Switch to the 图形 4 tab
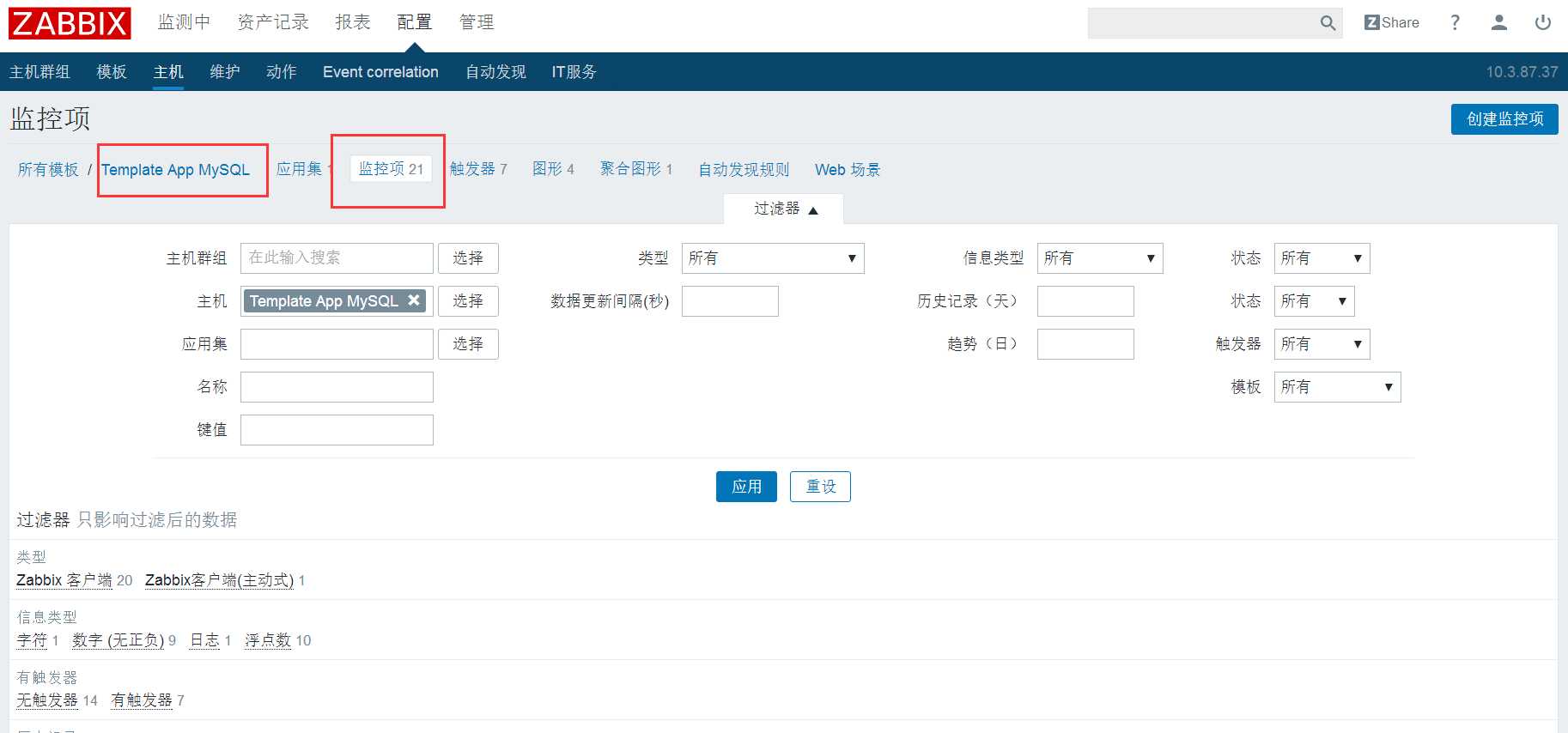This screenshot has width=1568, height=733. [553, 169]
